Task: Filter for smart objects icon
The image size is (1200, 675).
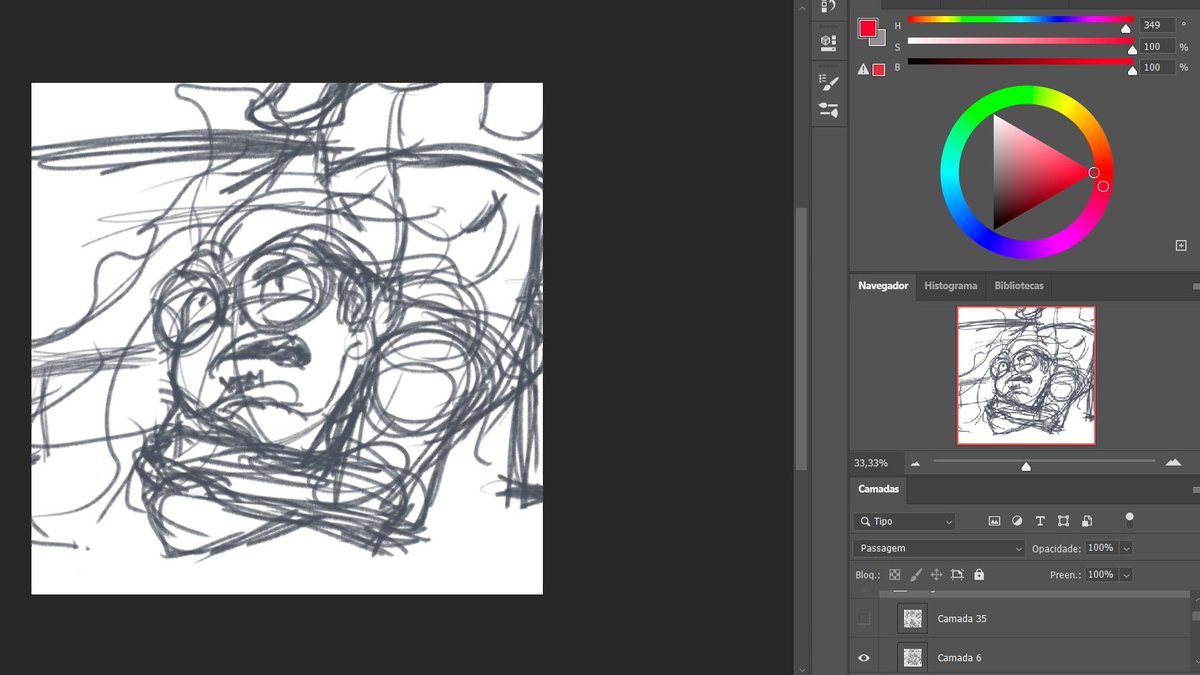Action: click(x=1087, y=521)
